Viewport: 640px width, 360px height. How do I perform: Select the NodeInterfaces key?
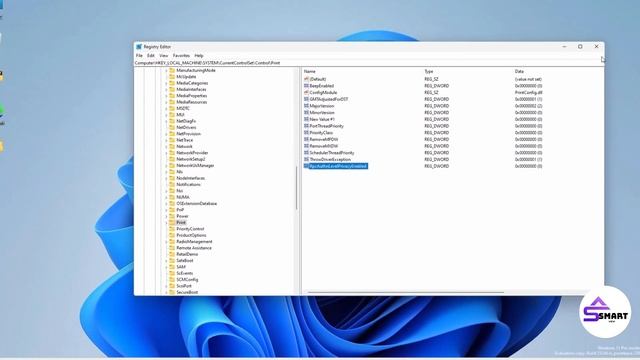click(x=191, y=178)
